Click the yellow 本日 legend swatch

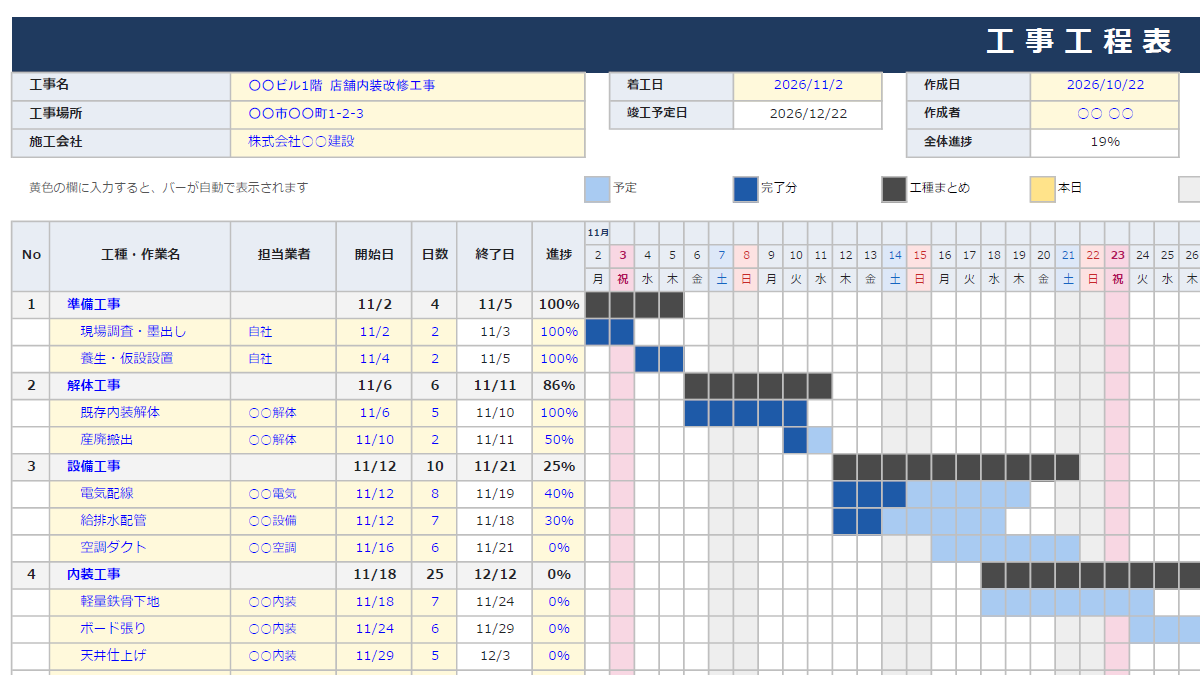pos(1043,189)
